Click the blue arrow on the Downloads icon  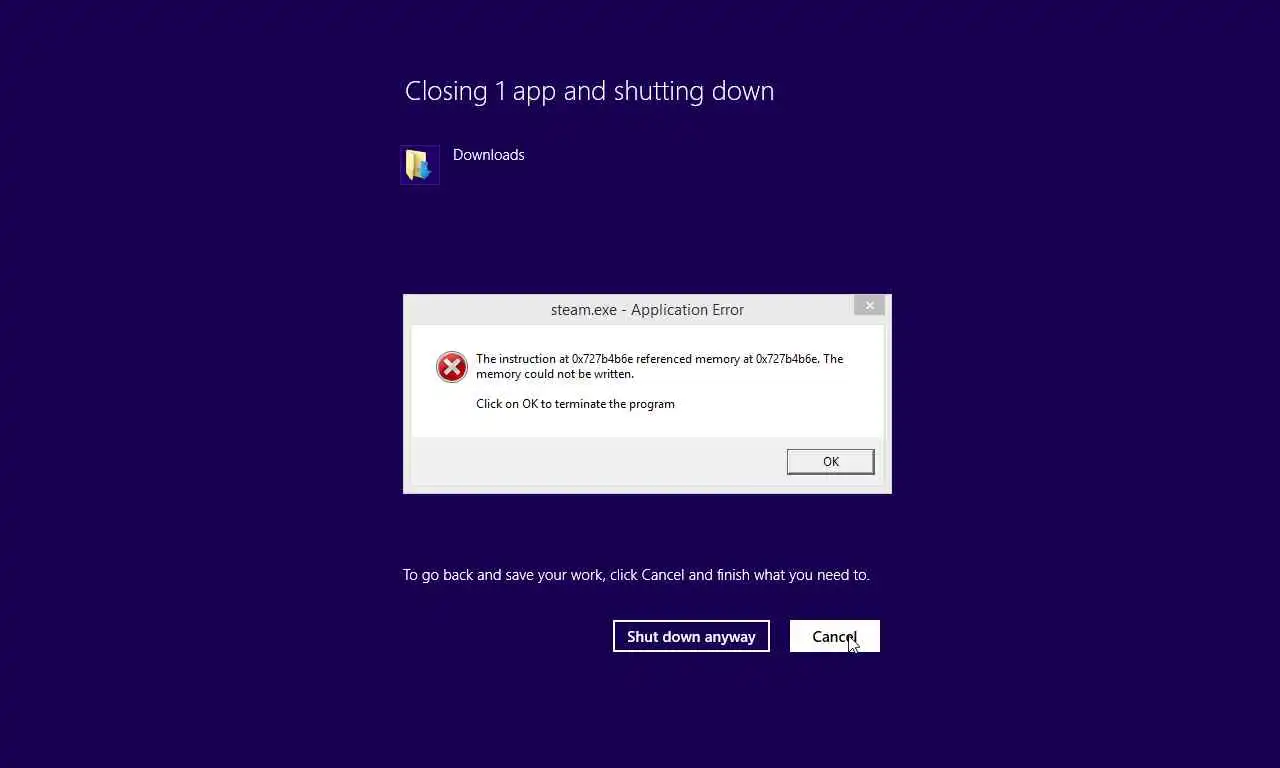(423, 169)
